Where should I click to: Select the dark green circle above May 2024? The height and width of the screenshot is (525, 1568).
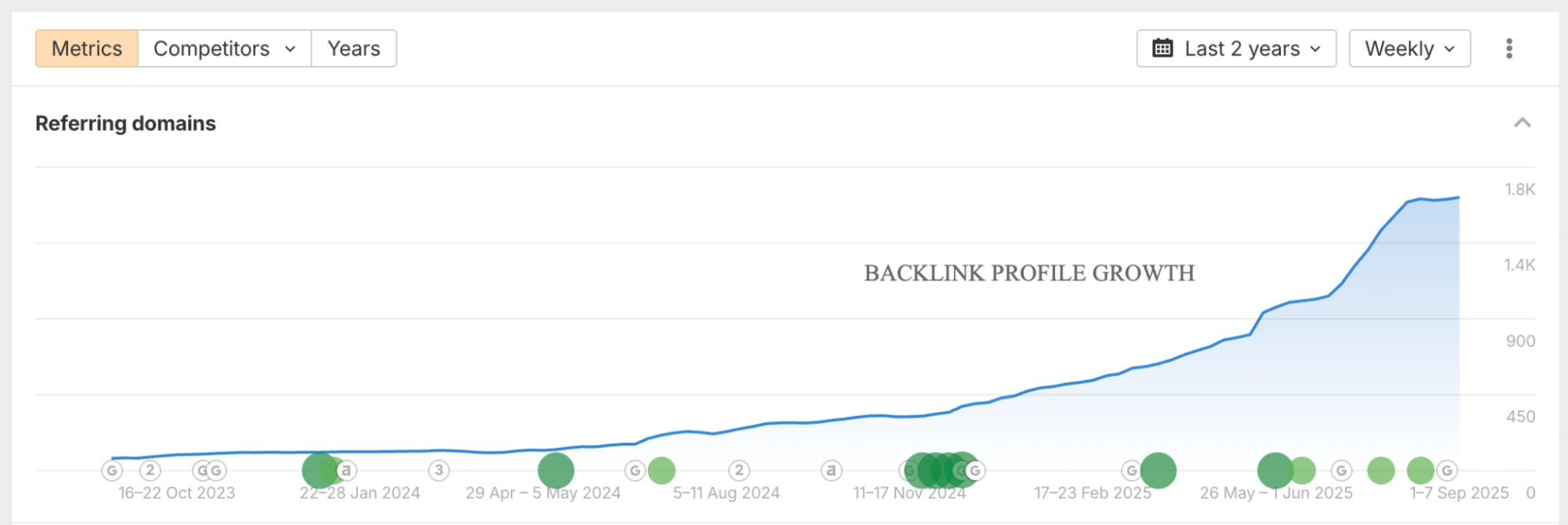(555, 471)
